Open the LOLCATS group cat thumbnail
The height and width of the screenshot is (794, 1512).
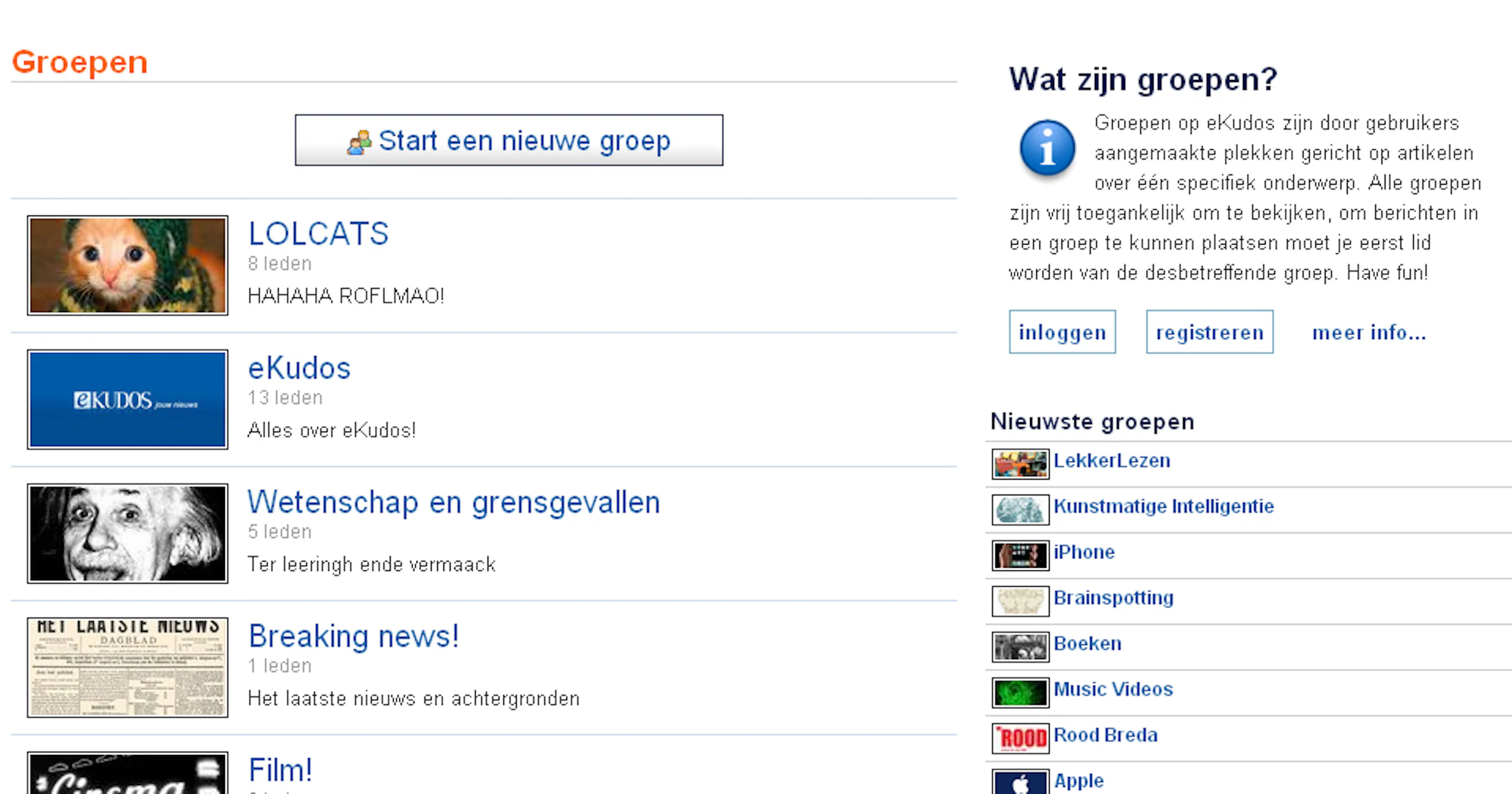127,265
